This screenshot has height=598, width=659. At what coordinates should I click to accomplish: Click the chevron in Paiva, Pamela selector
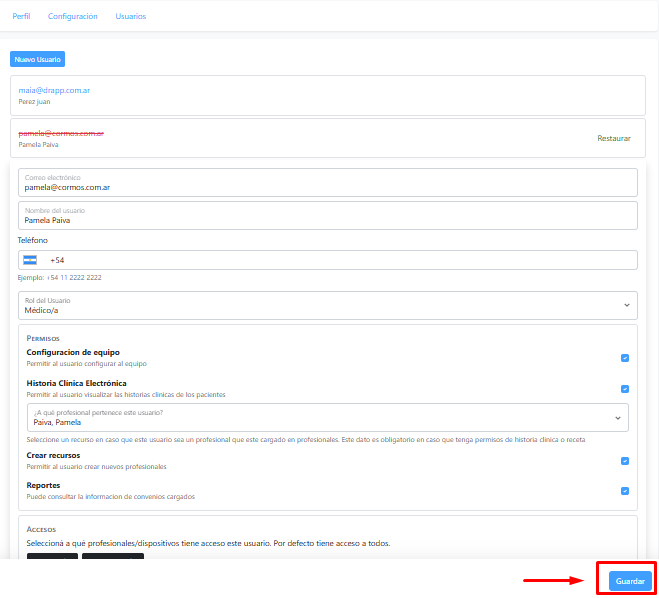pos(618,418)
